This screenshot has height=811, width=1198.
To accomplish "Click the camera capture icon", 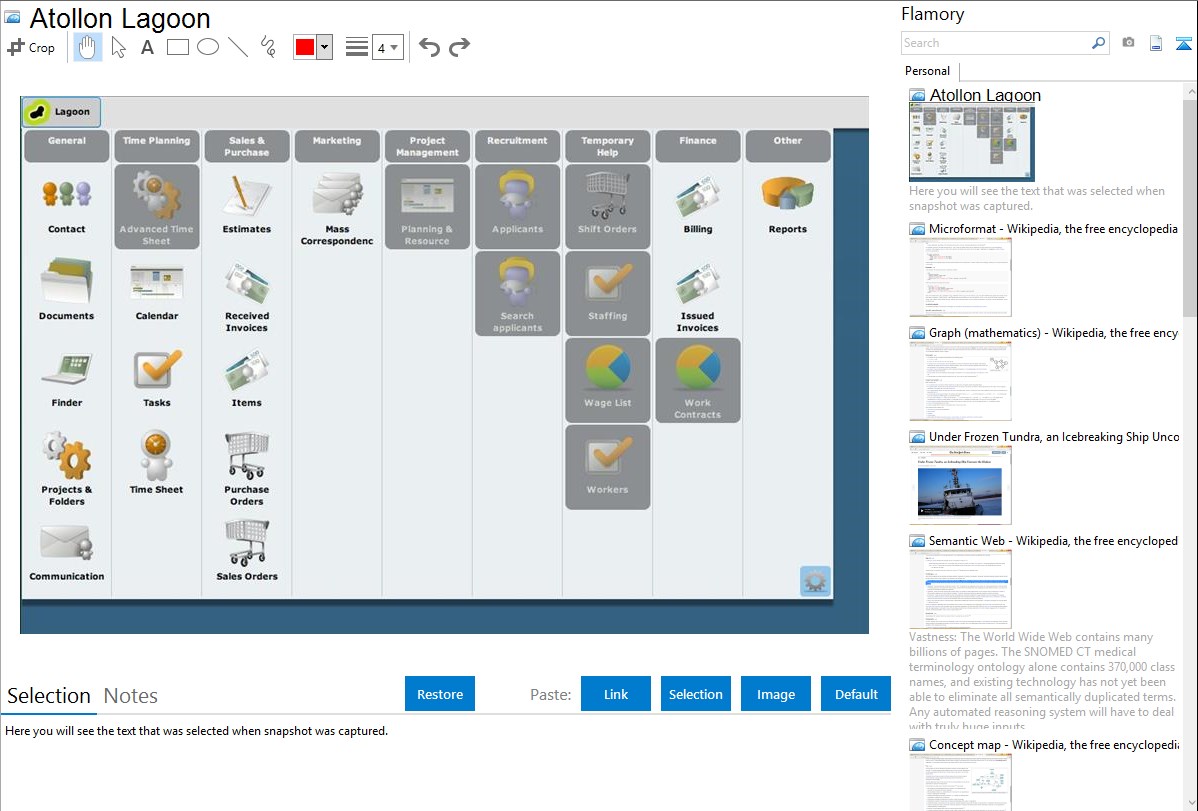I will 1128,43.
